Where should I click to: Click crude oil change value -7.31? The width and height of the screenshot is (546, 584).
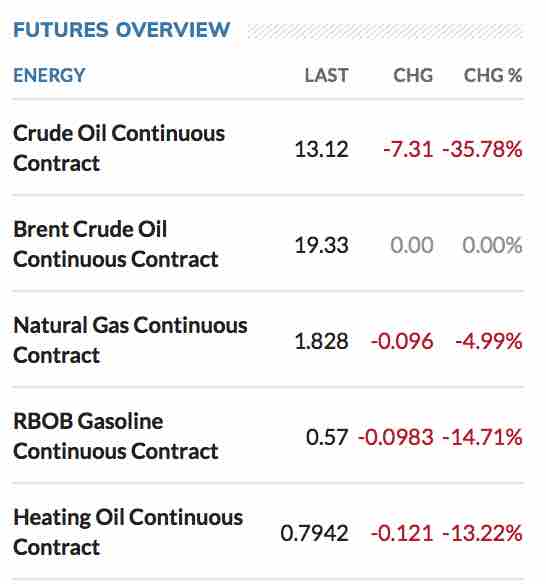tap(408, 149)
